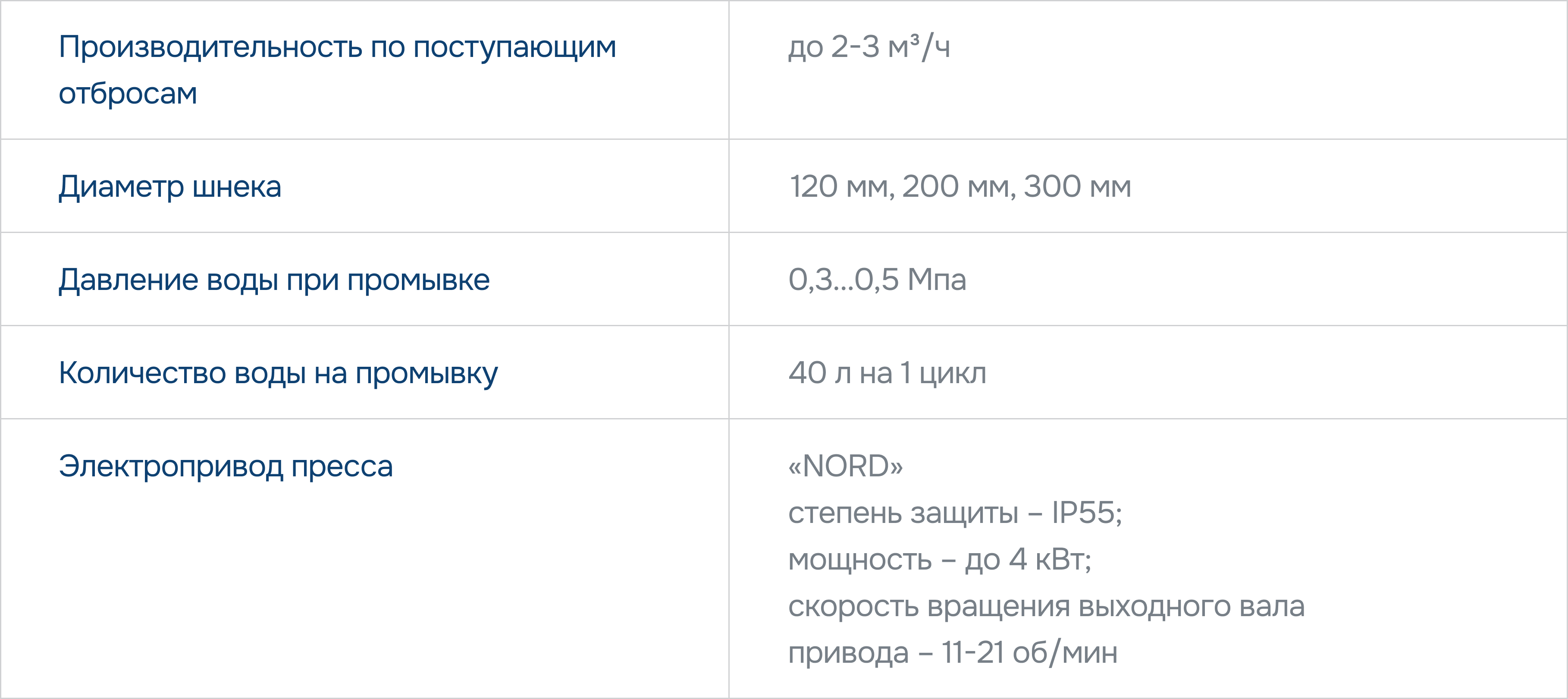Click '300 мм' in the diameter values
This screenshot has height=699, width=1568.
coord(1077,186)
